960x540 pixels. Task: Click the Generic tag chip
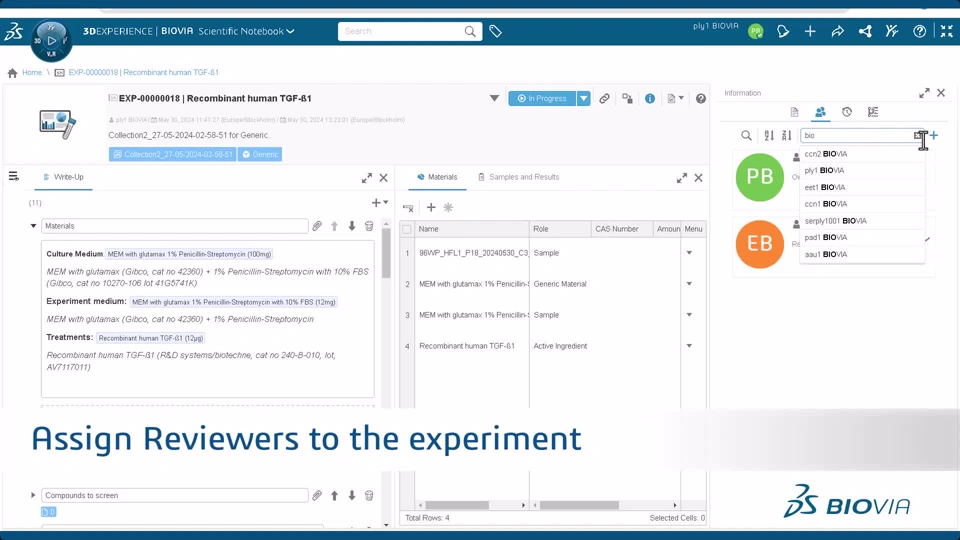tap(260, 154)
